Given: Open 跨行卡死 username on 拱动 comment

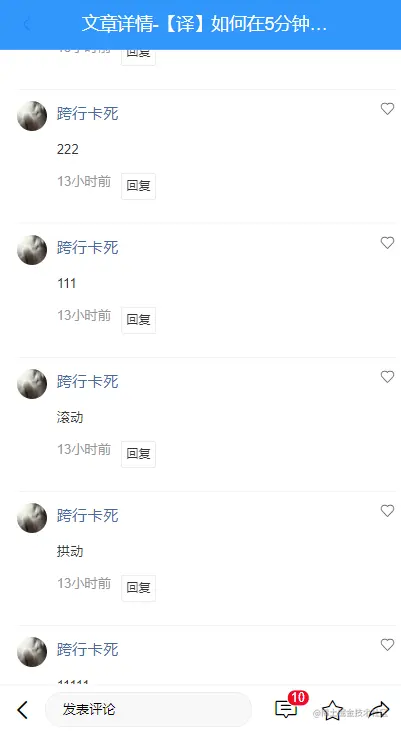Looking at the screenshot, I should coord(88,516).
